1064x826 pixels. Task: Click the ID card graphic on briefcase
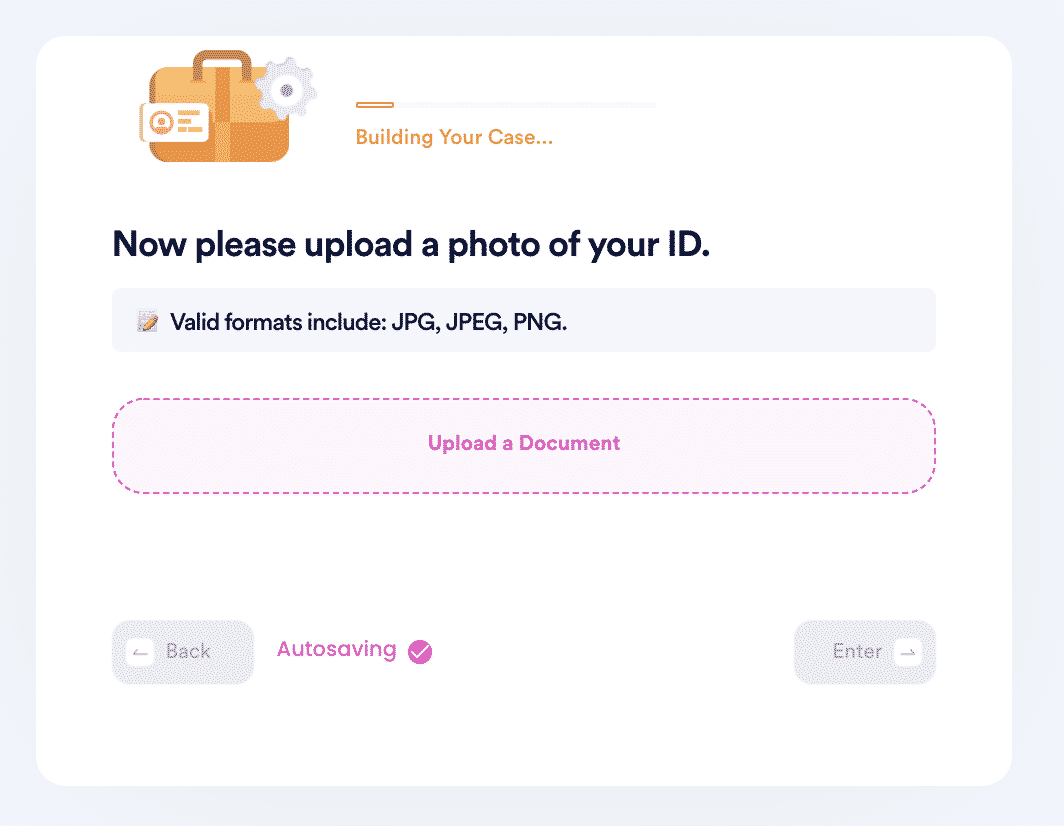(x=174, y=122)
